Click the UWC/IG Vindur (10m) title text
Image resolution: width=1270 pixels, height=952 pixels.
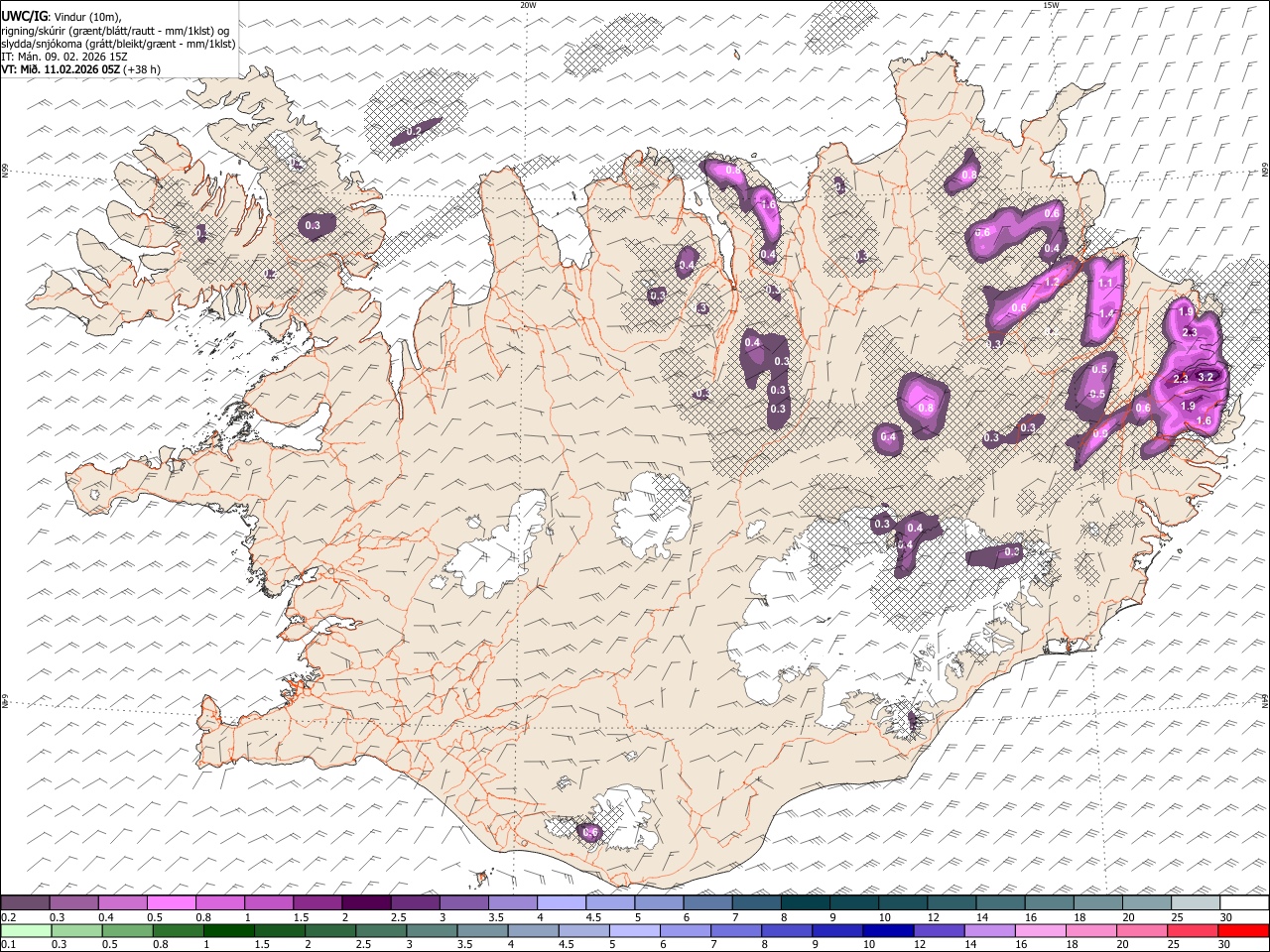[62, 16]
